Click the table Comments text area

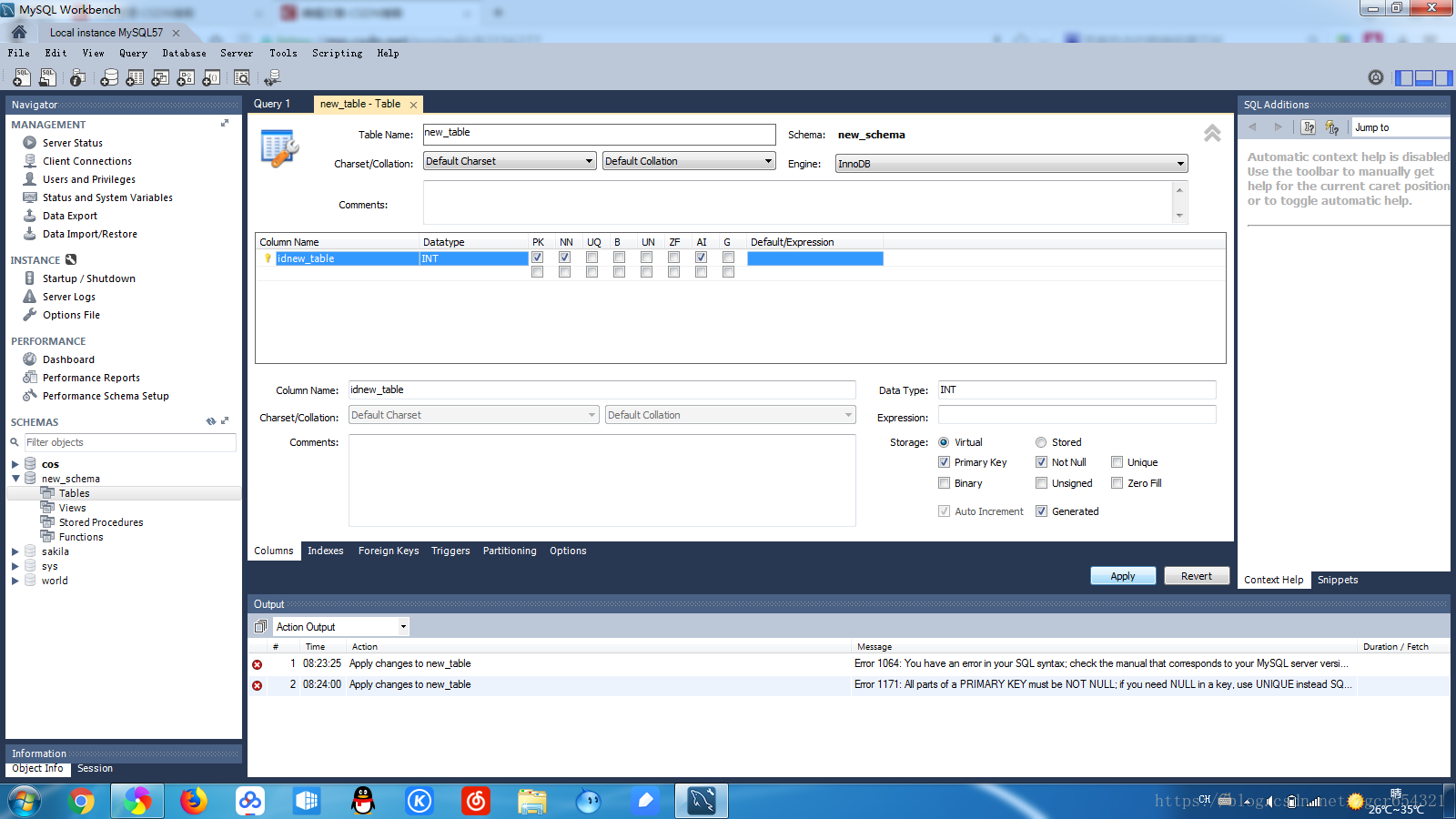pyautogui.click(x=798, y=202)
